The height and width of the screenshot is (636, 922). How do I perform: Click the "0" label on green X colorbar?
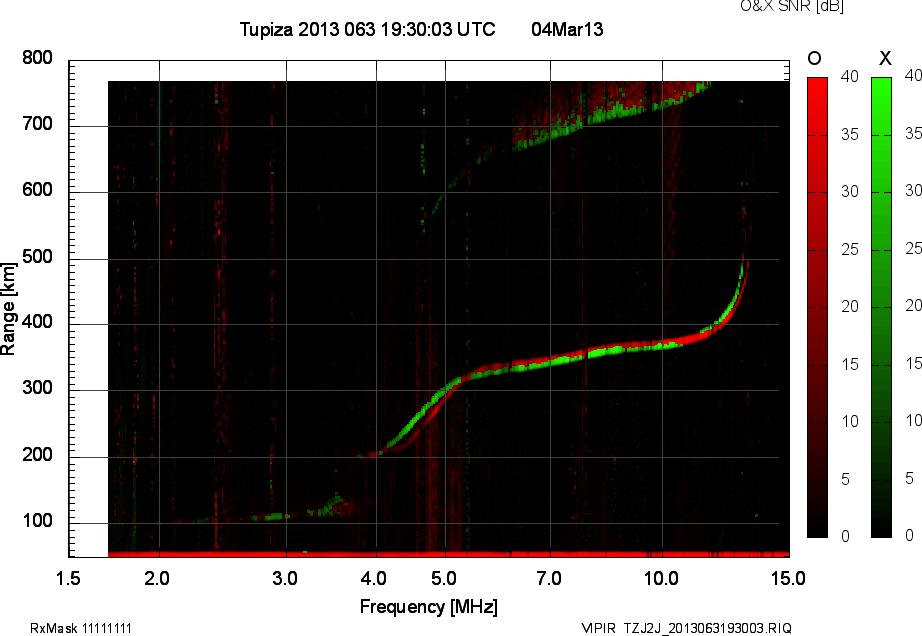pos(909,535)
